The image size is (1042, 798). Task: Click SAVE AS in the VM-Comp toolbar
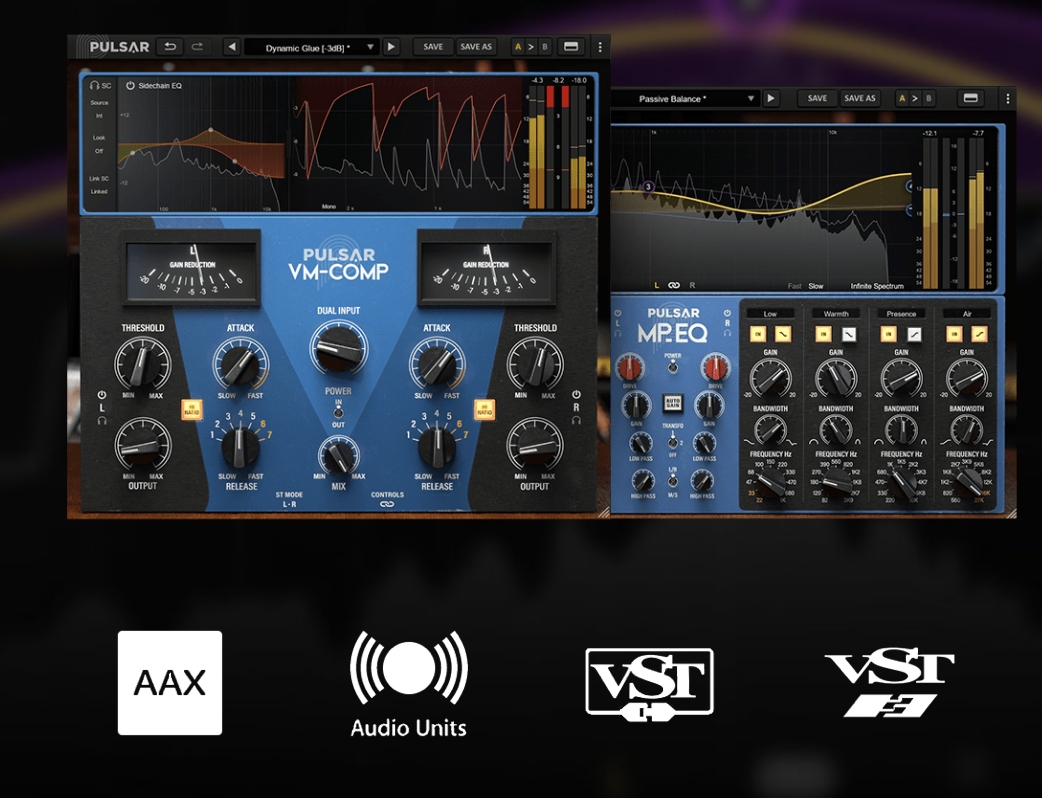[476, 47]
